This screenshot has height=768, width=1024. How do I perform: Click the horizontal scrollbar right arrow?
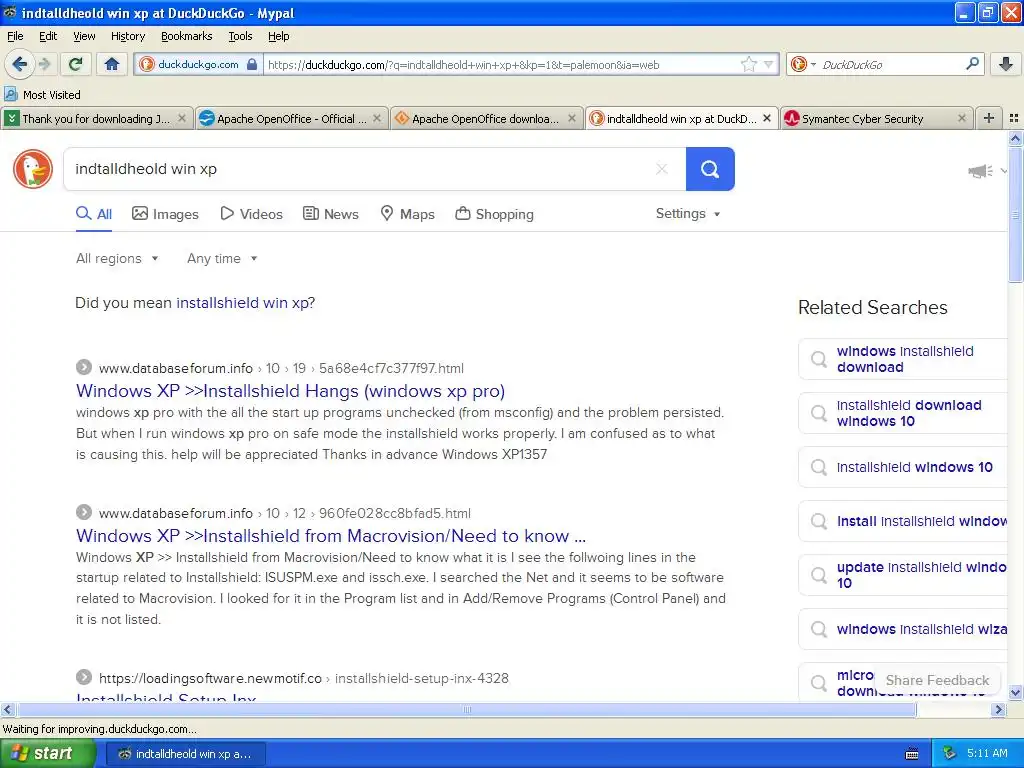tap(998, 709)
